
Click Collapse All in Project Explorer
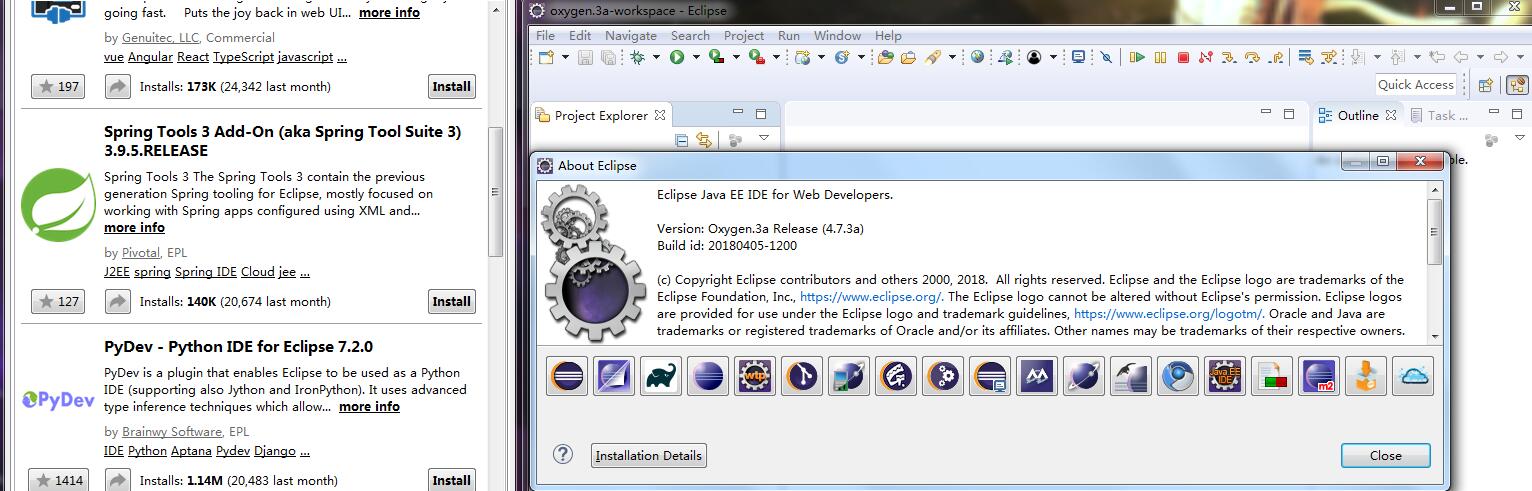(682, 140)
